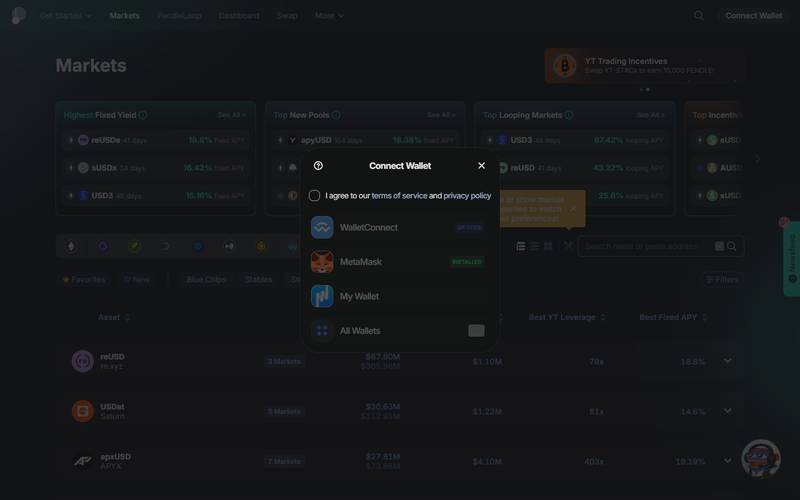Expand the reUSD asset row
This screenshot has width=800, height=500.
tap(728, 361)
